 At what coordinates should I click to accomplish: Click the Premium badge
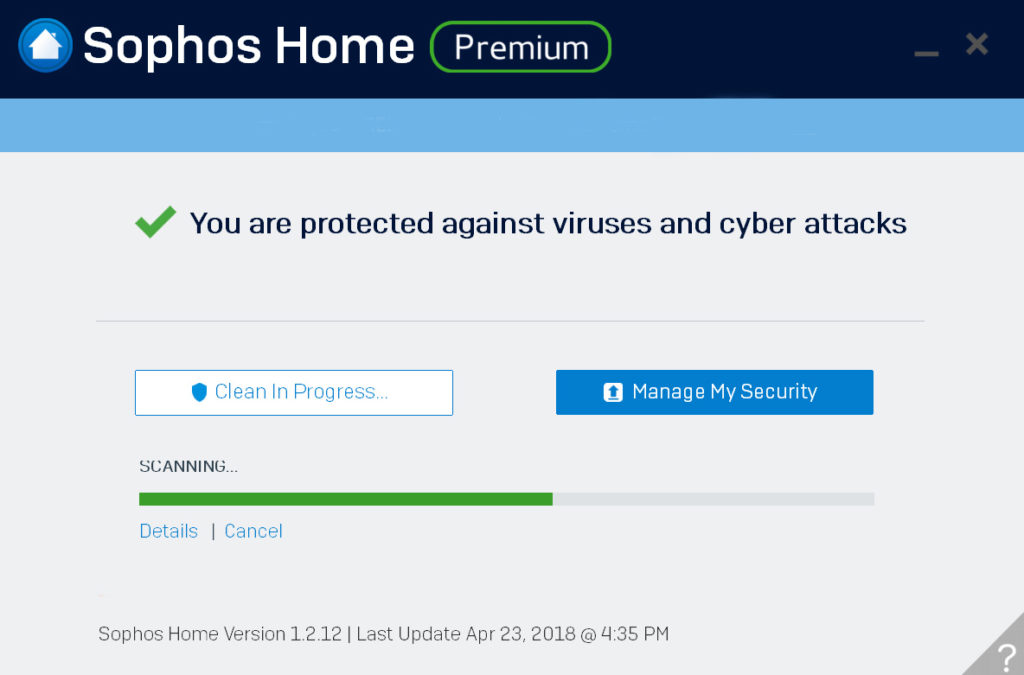click(520, 47)
